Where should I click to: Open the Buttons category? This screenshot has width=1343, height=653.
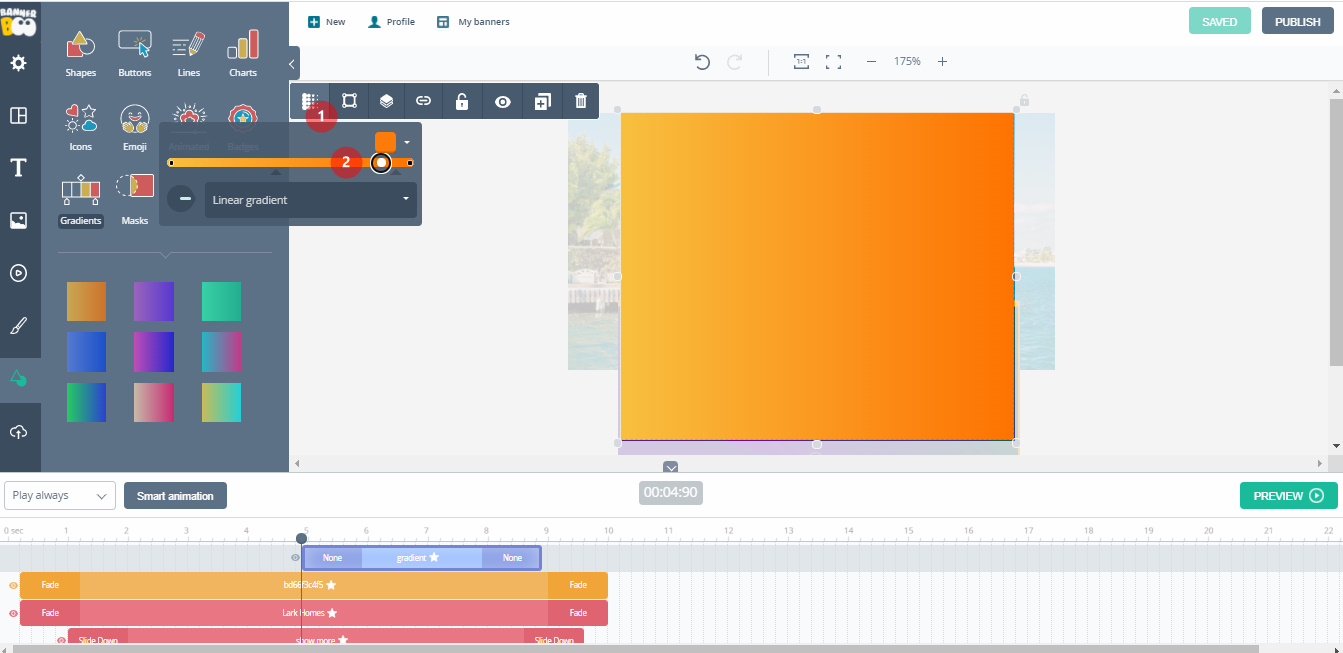pos(135,53)
